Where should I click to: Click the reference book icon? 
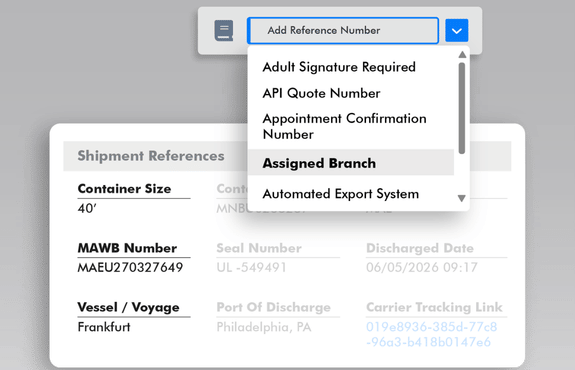pyautogui.click(x=224, y=30)
